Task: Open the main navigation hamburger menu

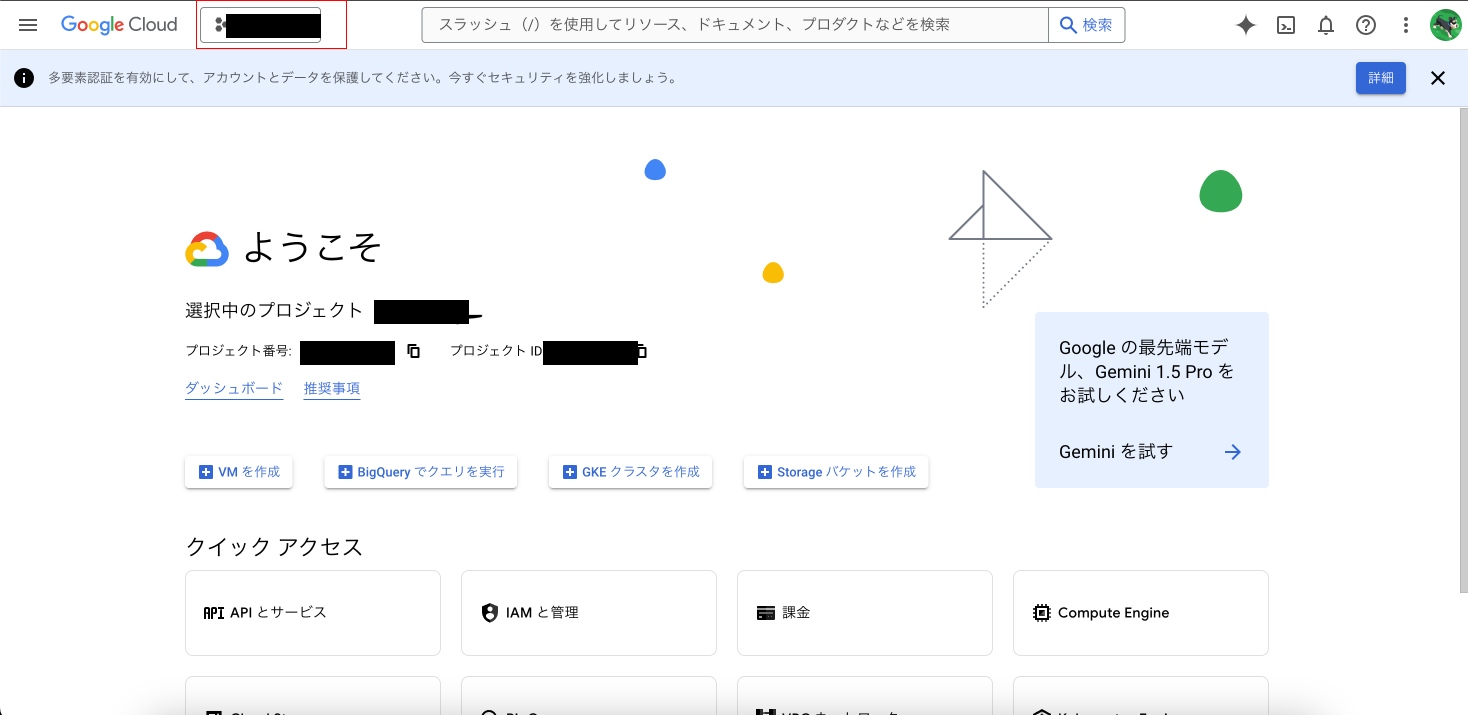Action: [x=28, y=25]
